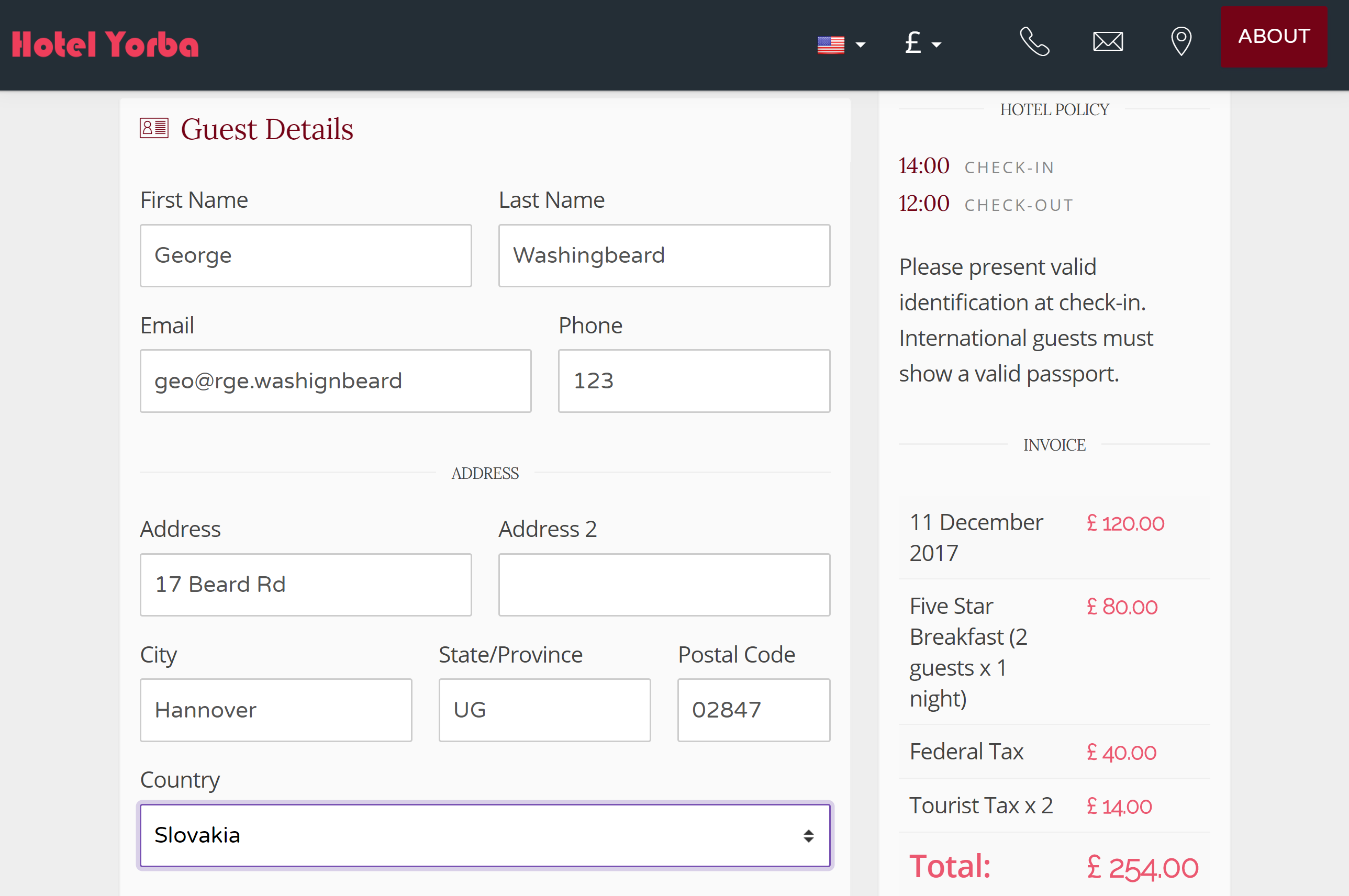Click the £ 40.00 federal tax amount
1349x896 pixels.
click(x=1121, y=753)
